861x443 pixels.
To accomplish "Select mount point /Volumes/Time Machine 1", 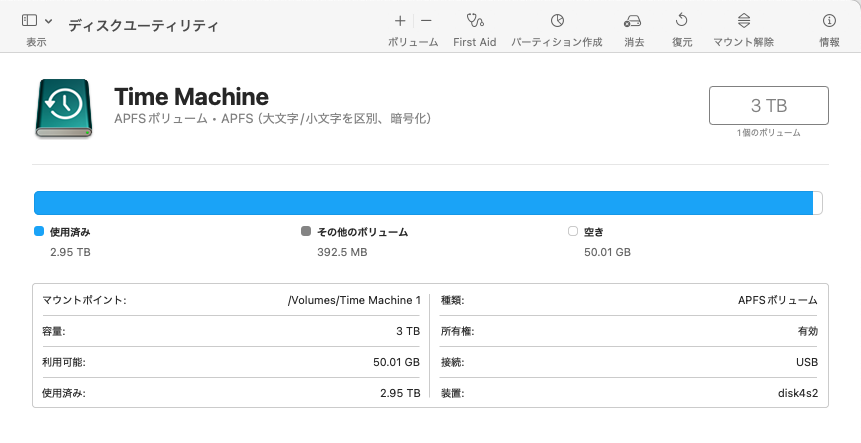I will pos(354,300).
